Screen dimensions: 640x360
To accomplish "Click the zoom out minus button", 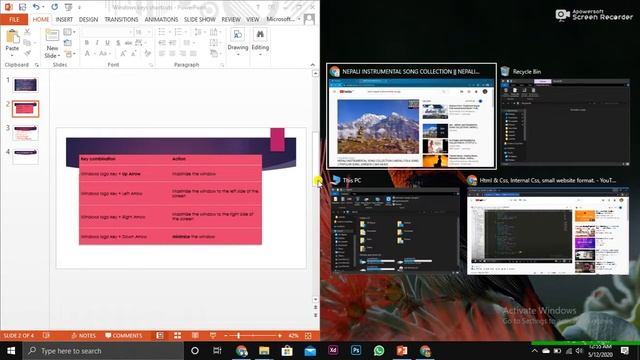I will 225,336.
